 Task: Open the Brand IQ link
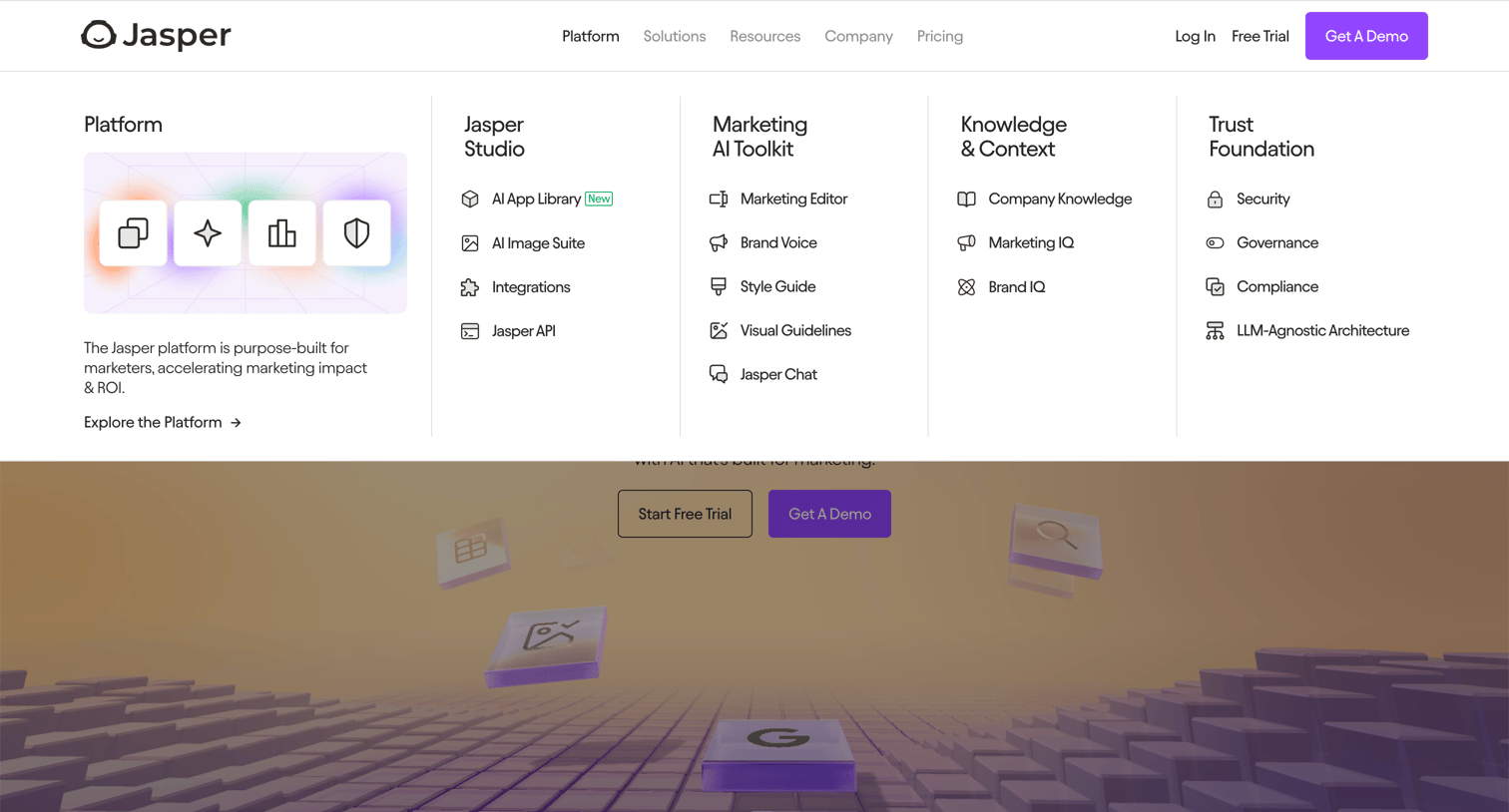coord(1017,286)
